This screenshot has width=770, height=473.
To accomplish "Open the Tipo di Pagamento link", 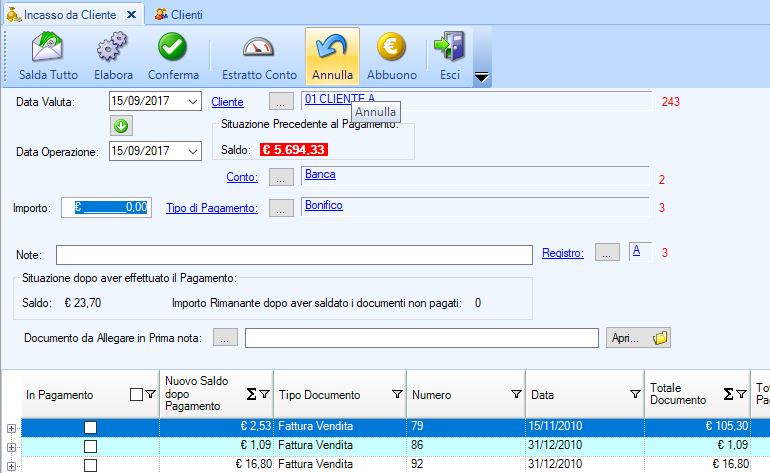I will (x=212, y=208).
